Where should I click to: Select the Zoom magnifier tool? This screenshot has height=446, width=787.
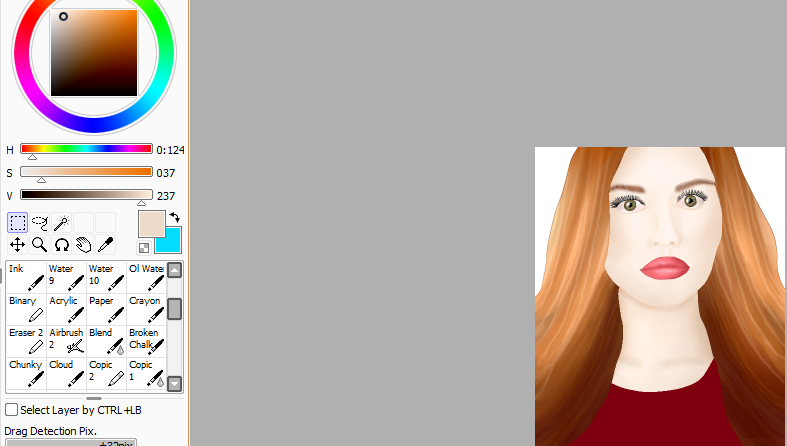(40, 244)
